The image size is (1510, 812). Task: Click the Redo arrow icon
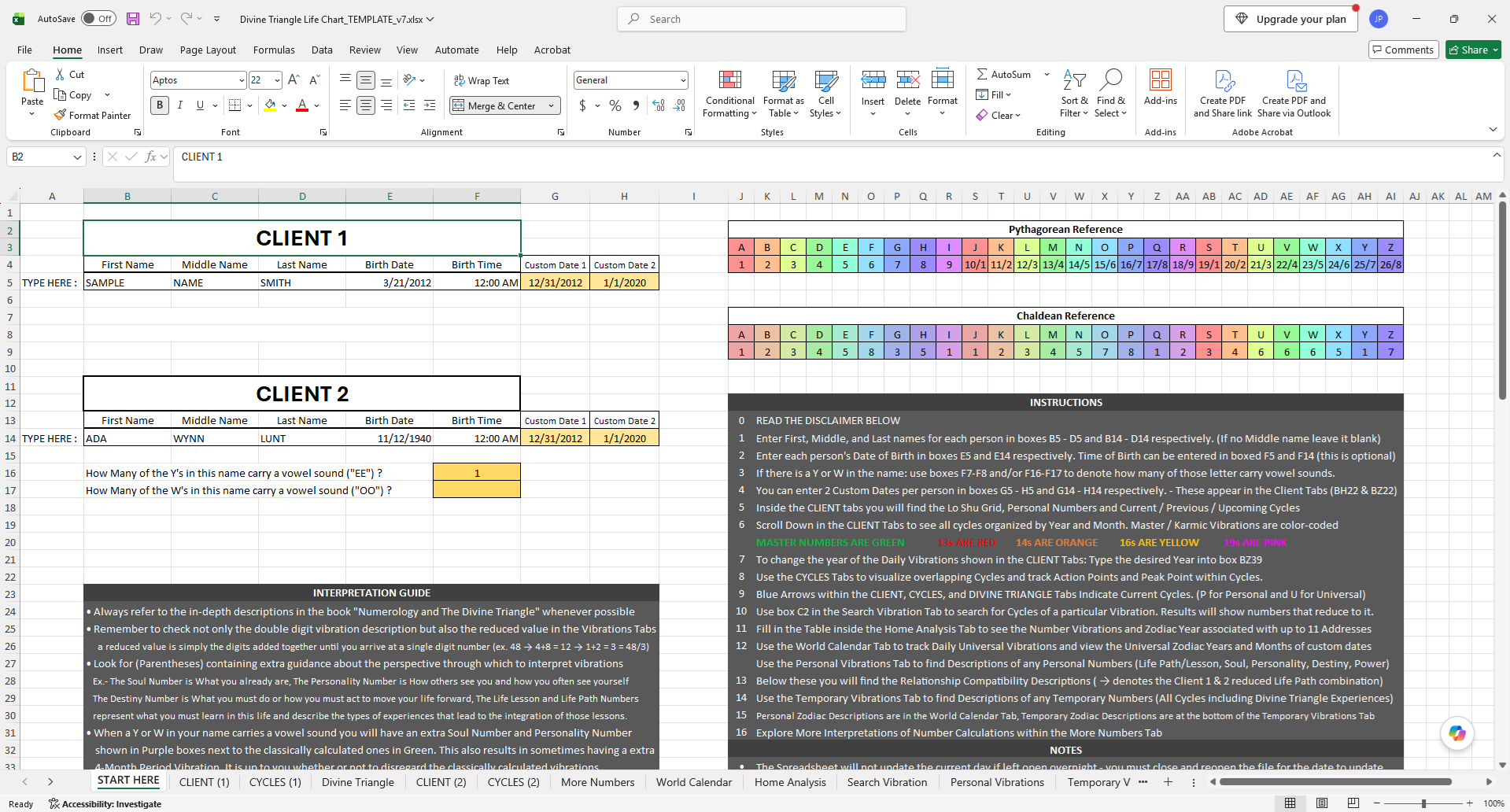point(186,18)
